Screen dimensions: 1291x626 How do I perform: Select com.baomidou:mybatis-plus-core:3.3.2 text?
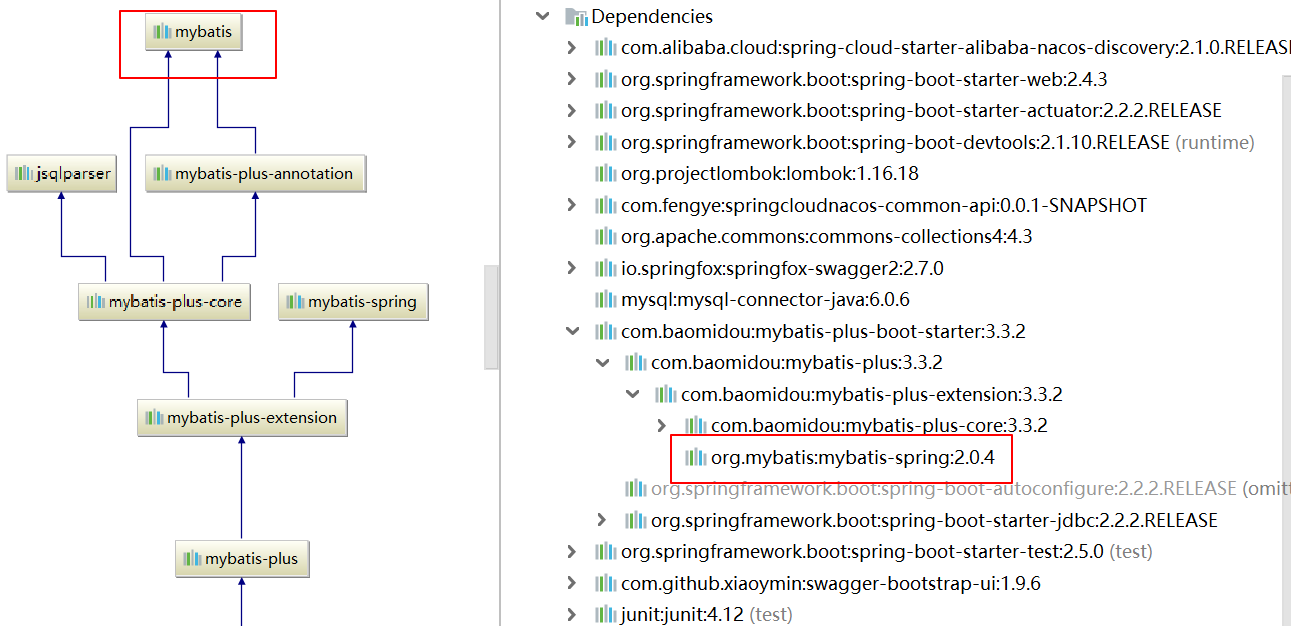(x=879, y=426)
